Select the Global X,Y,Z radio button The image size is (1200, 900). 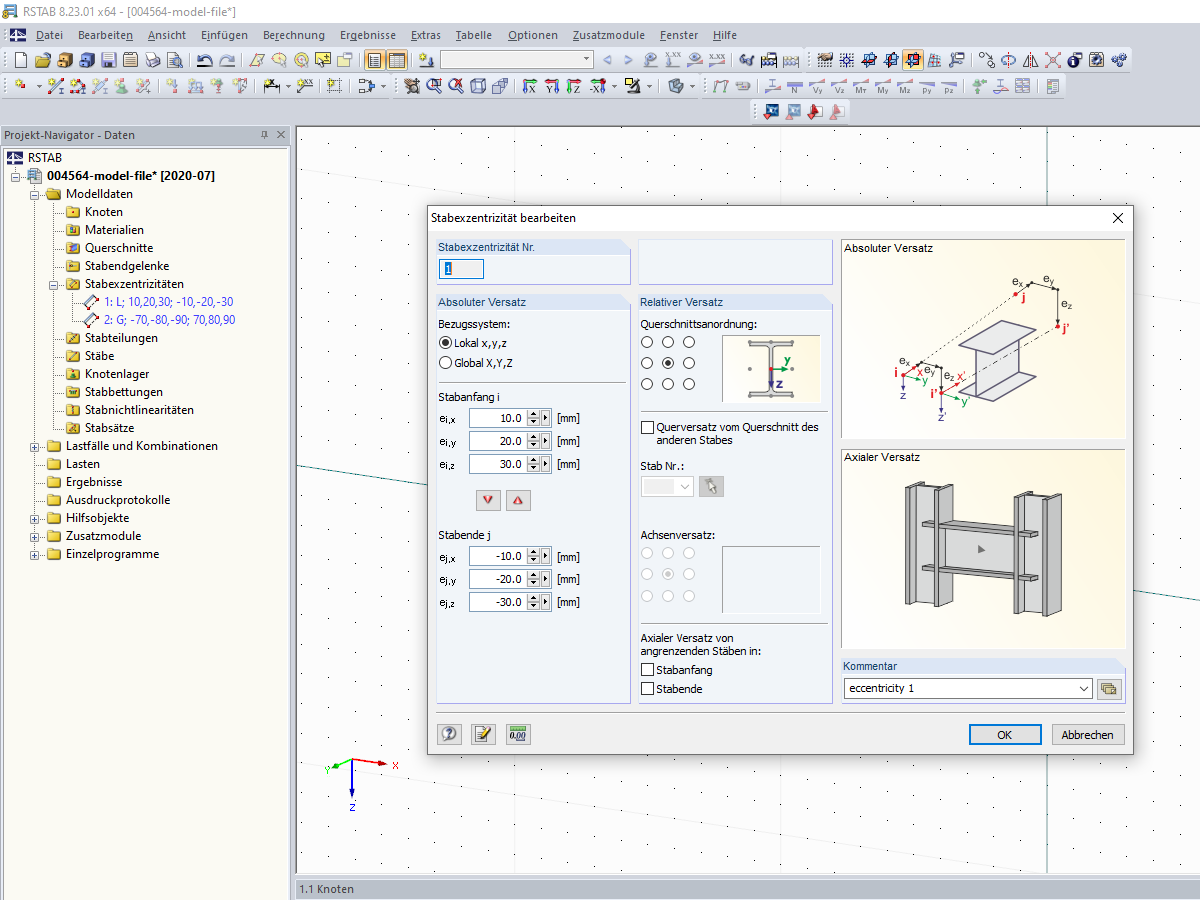[x=446, y=363]
